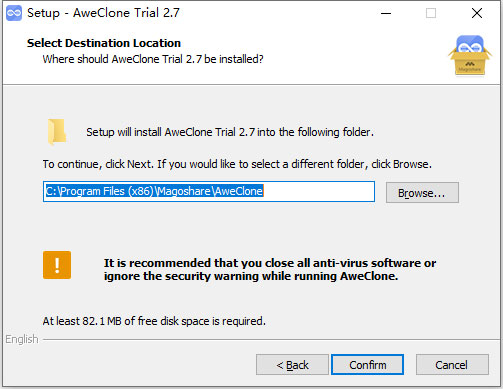Click the free disk space requirement text
Viewport: 503px width, 389px height.
pyautogui.click(x=154, y=321)
